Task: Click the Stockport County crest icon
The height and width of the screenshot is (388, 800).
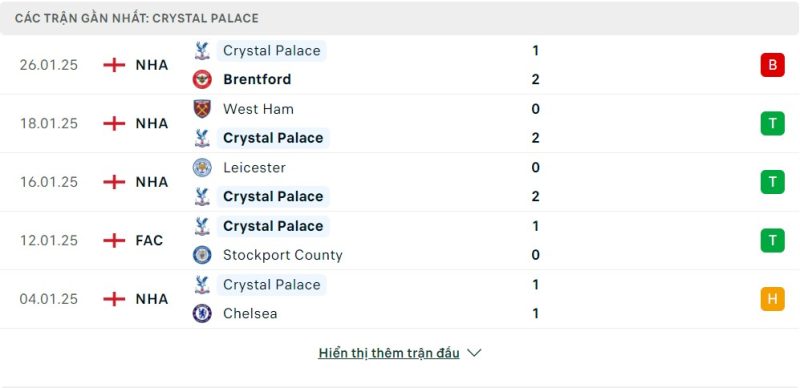Action: pos(202,255)
